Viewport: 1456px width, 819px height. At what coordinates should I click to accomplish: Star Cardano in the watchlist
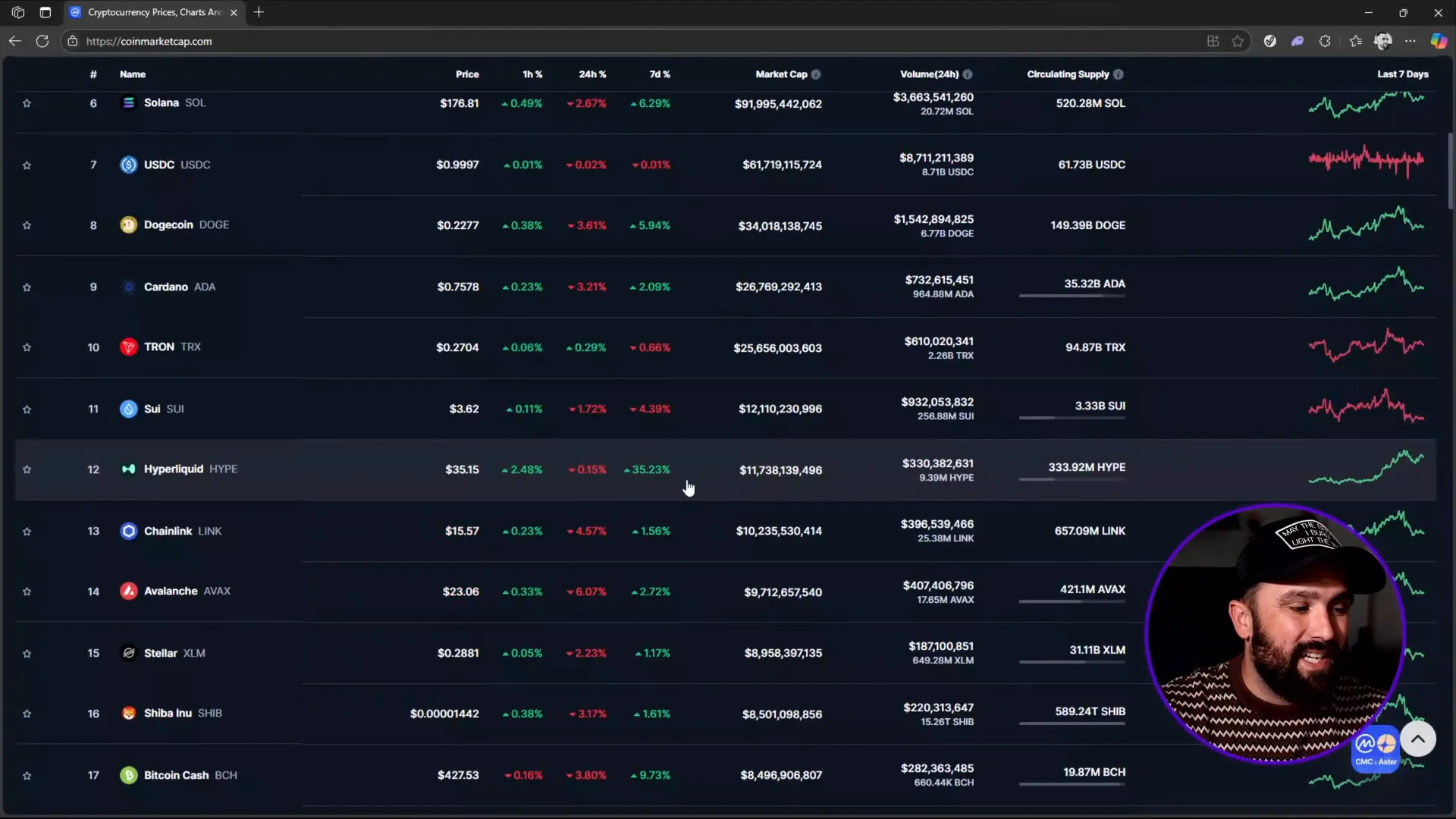[x=27, y=287]
